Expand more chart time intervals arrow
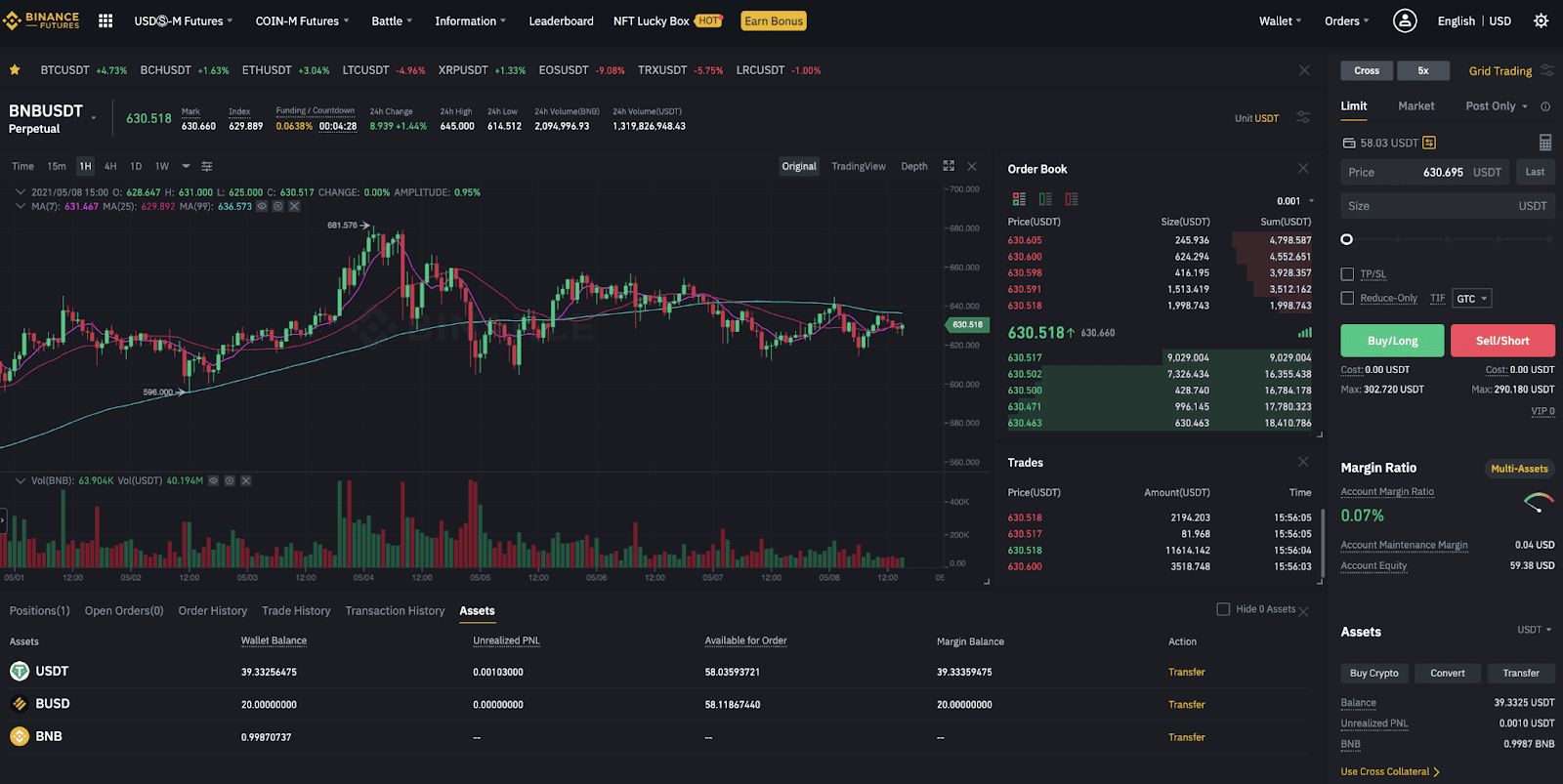This screenshot has height=784, width=1563. [x=186, y=166]
